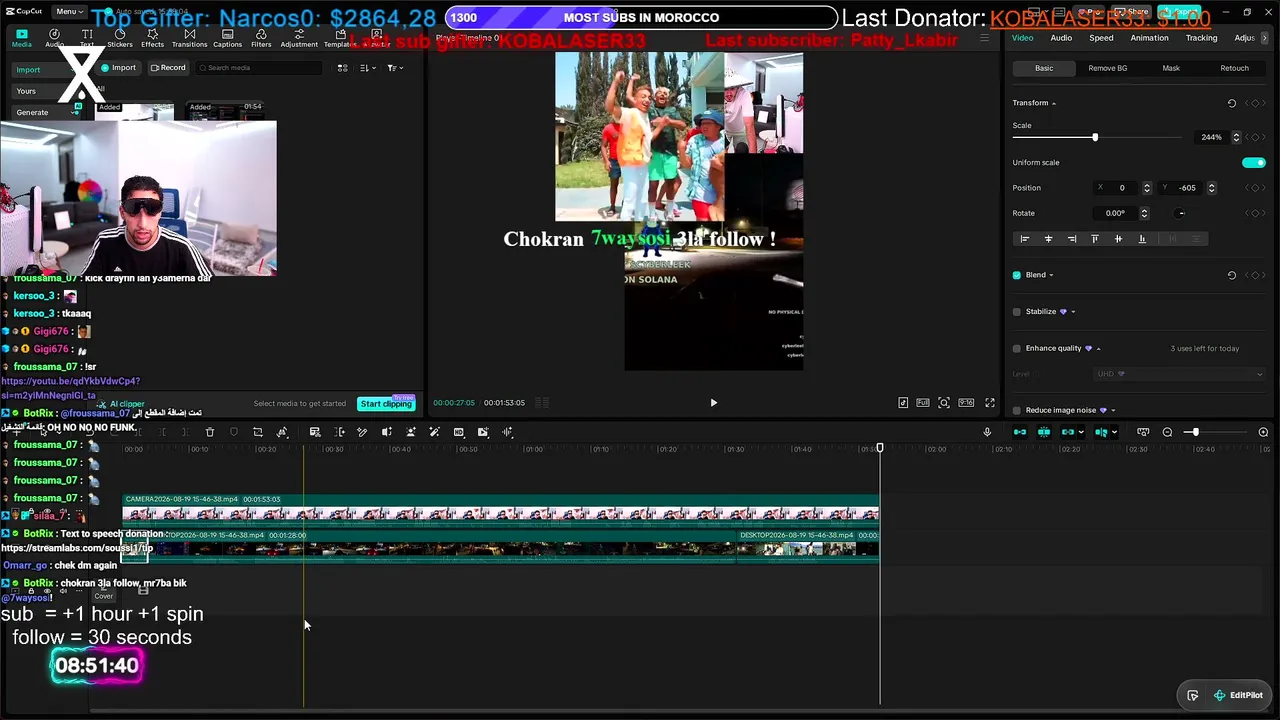
Task: Switch to the Animation inspector tab
Action: (x=1149, y=38)
